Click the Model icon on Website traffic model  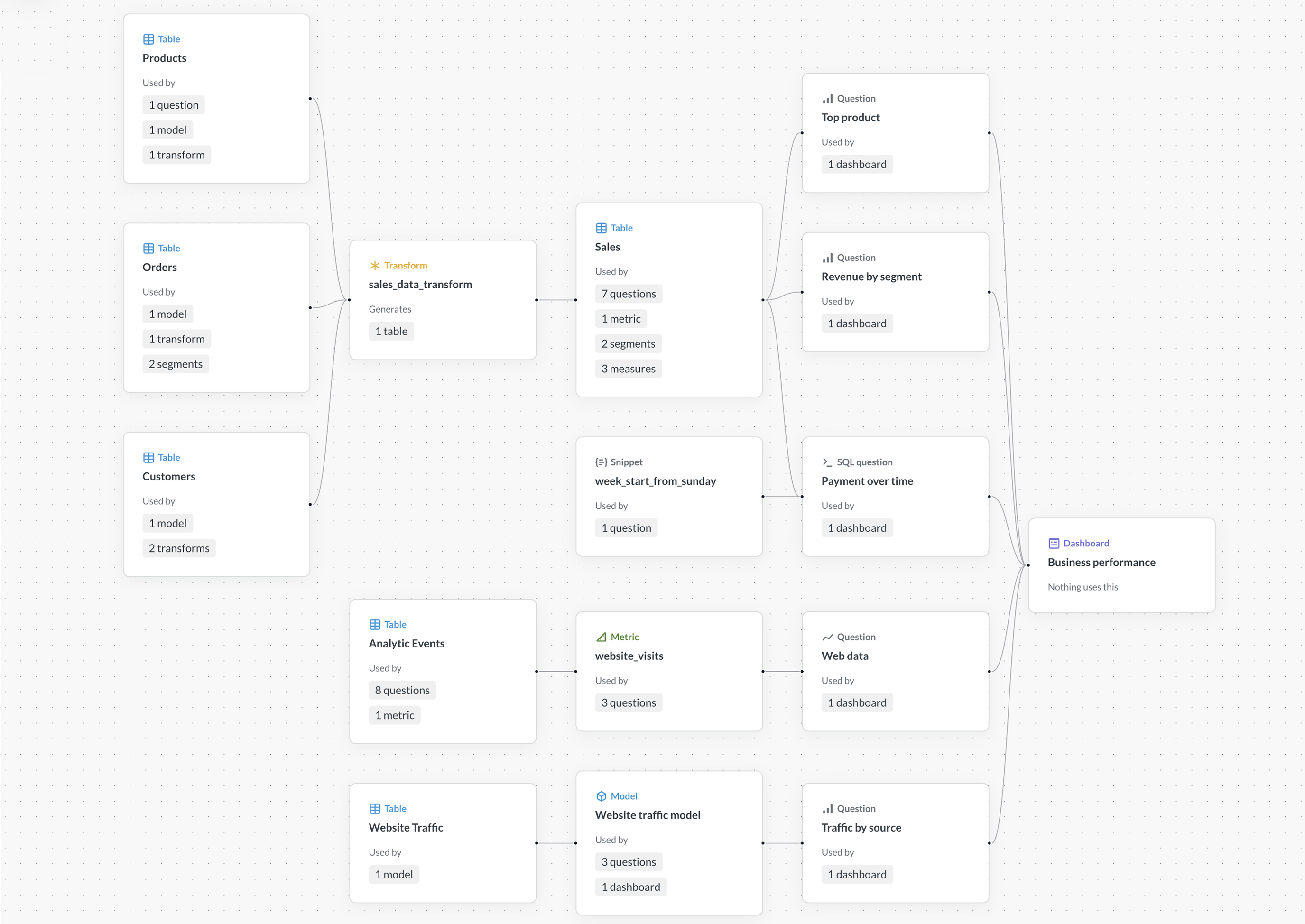[x=602, y=796]
